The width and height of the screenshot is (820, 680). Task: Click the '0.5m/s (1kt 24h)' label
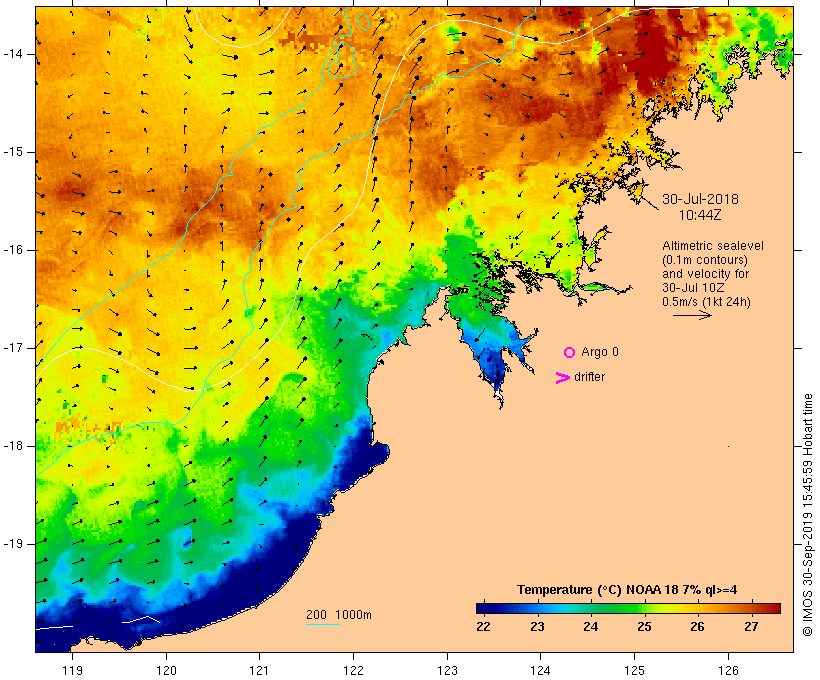tap(706, 302)
